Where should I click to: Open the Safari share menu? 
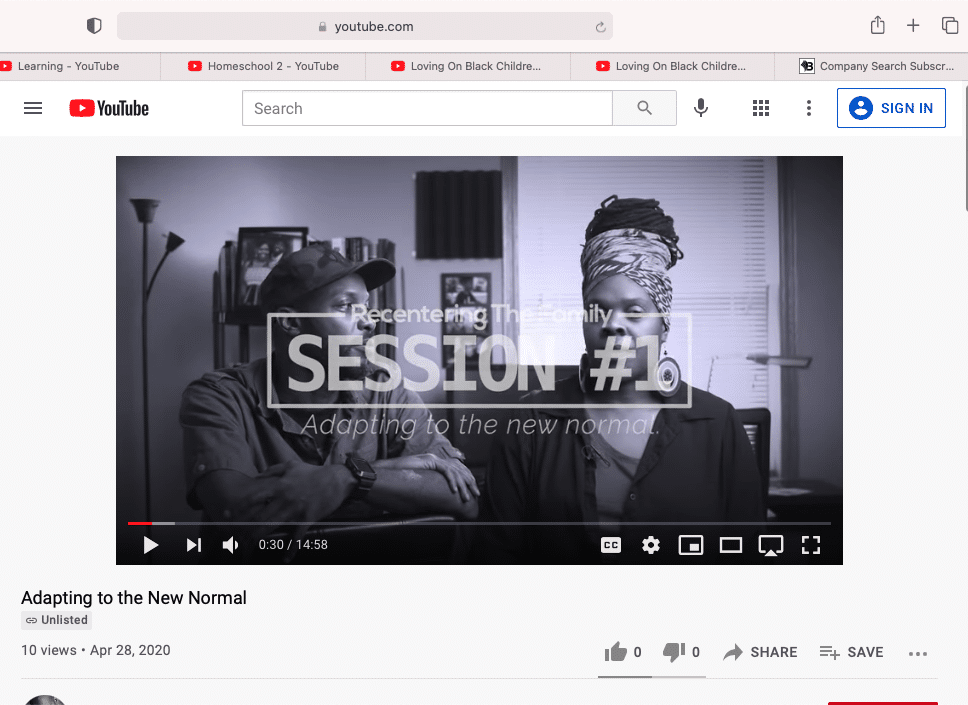[x=877, y=25]
